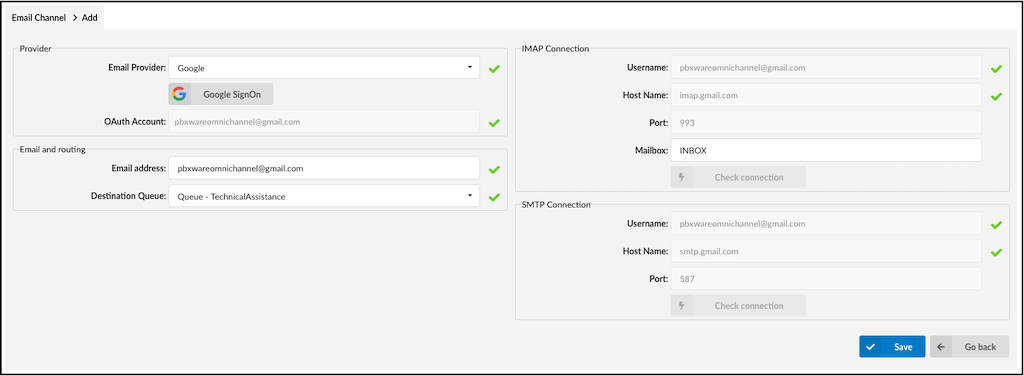
Task: Click the Google SignOn button
Action: (x=221, y=94)
